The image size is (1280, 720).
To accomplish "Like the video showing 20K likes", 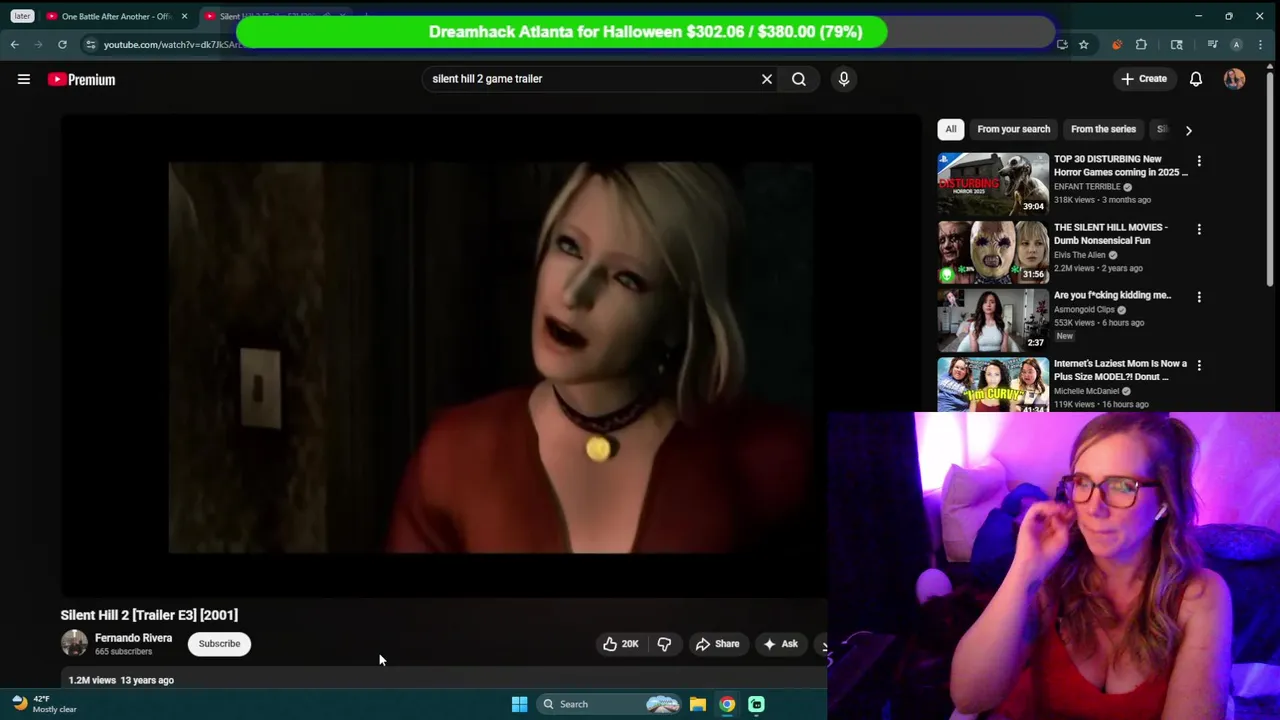I will (620, 644).
